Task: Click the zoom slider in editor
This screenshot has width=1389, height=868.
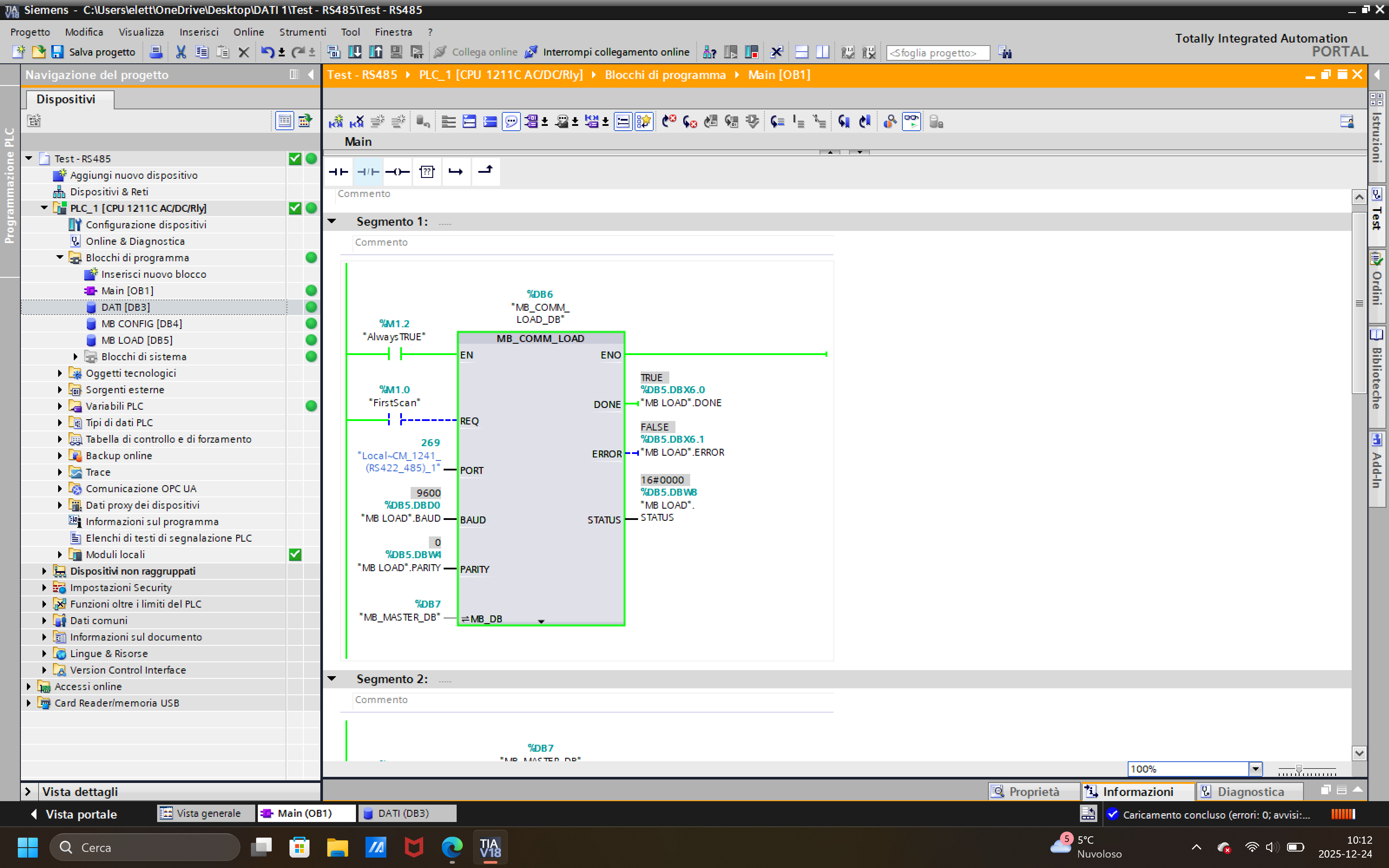Action: click(x=1298, y=769)
